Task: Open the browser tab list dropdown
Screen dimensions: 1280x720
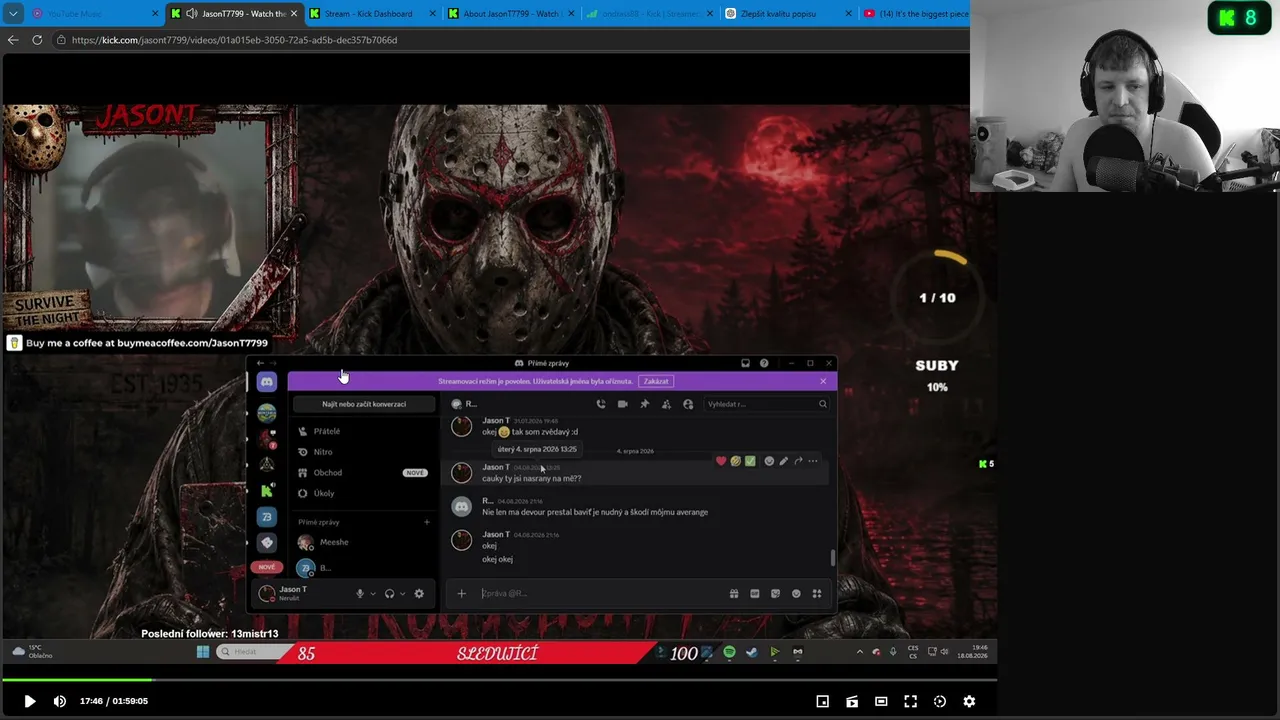Action: 13,14
